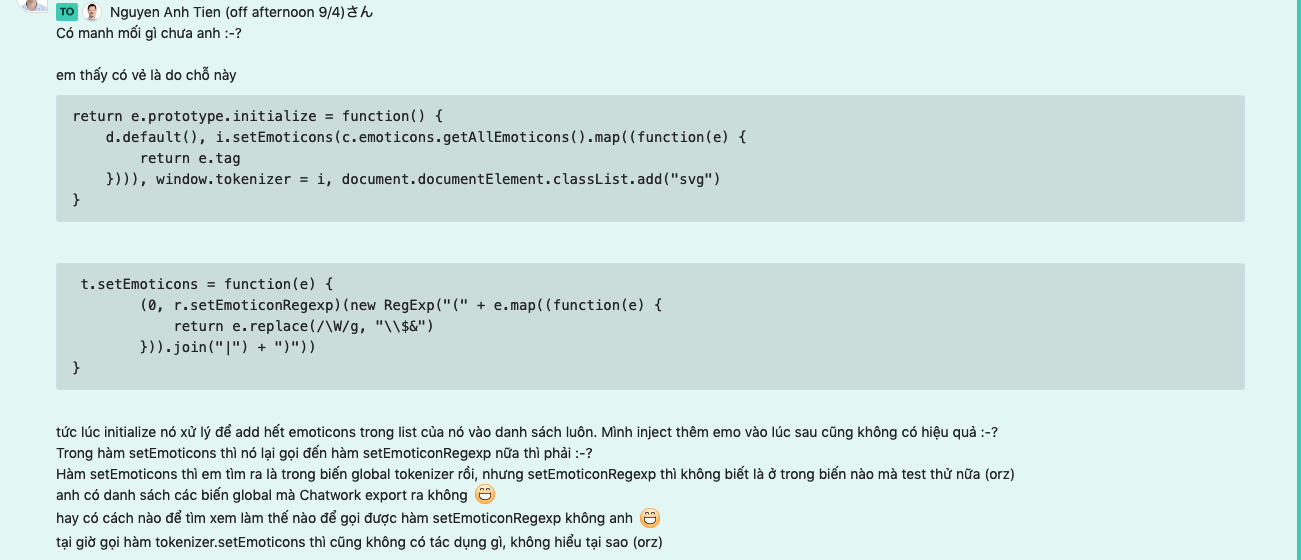
Task: Click the "return e.replace(/\W/g" code line
Action: (304, 326)
